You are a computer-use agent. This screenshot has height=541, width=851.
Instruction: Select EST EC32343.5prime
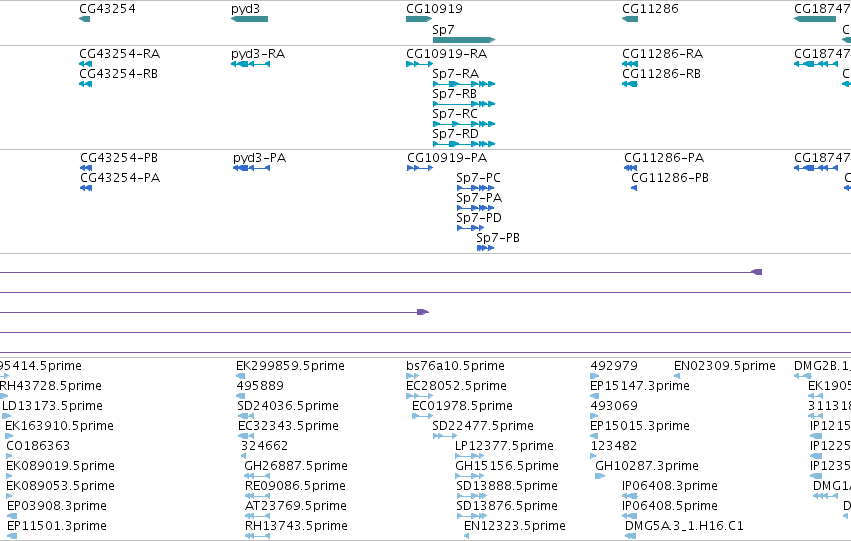pyautogui.click(x=288, y=426)
